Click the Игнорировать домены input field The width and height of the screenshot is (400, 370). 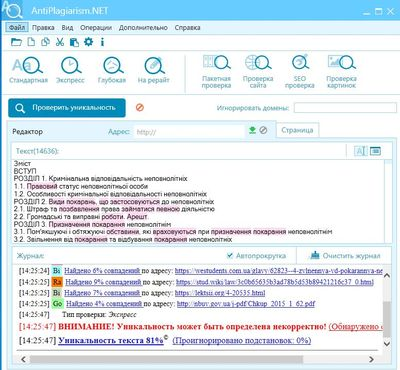click(345, 108)
